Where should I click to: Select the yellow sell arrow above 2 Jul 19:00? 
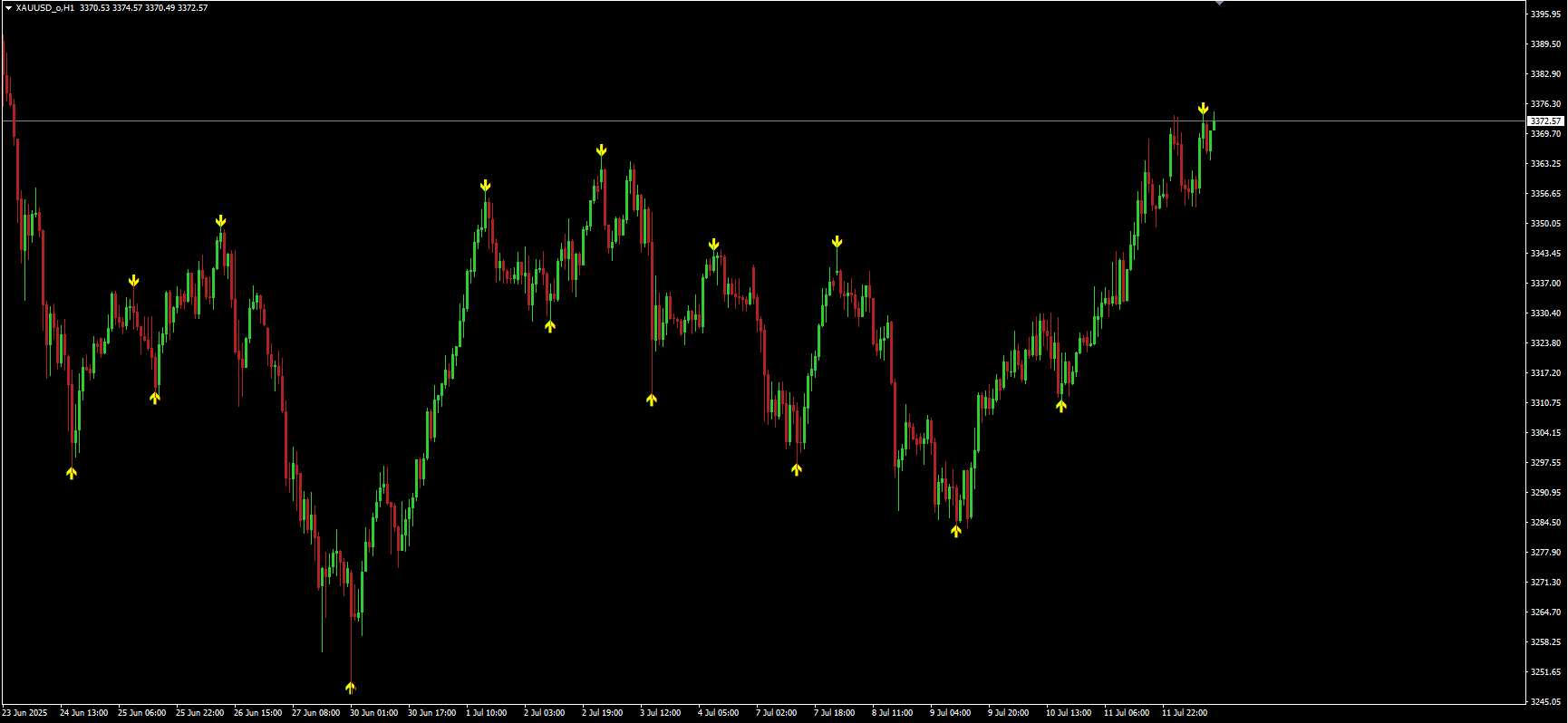[x=601, y=150]
